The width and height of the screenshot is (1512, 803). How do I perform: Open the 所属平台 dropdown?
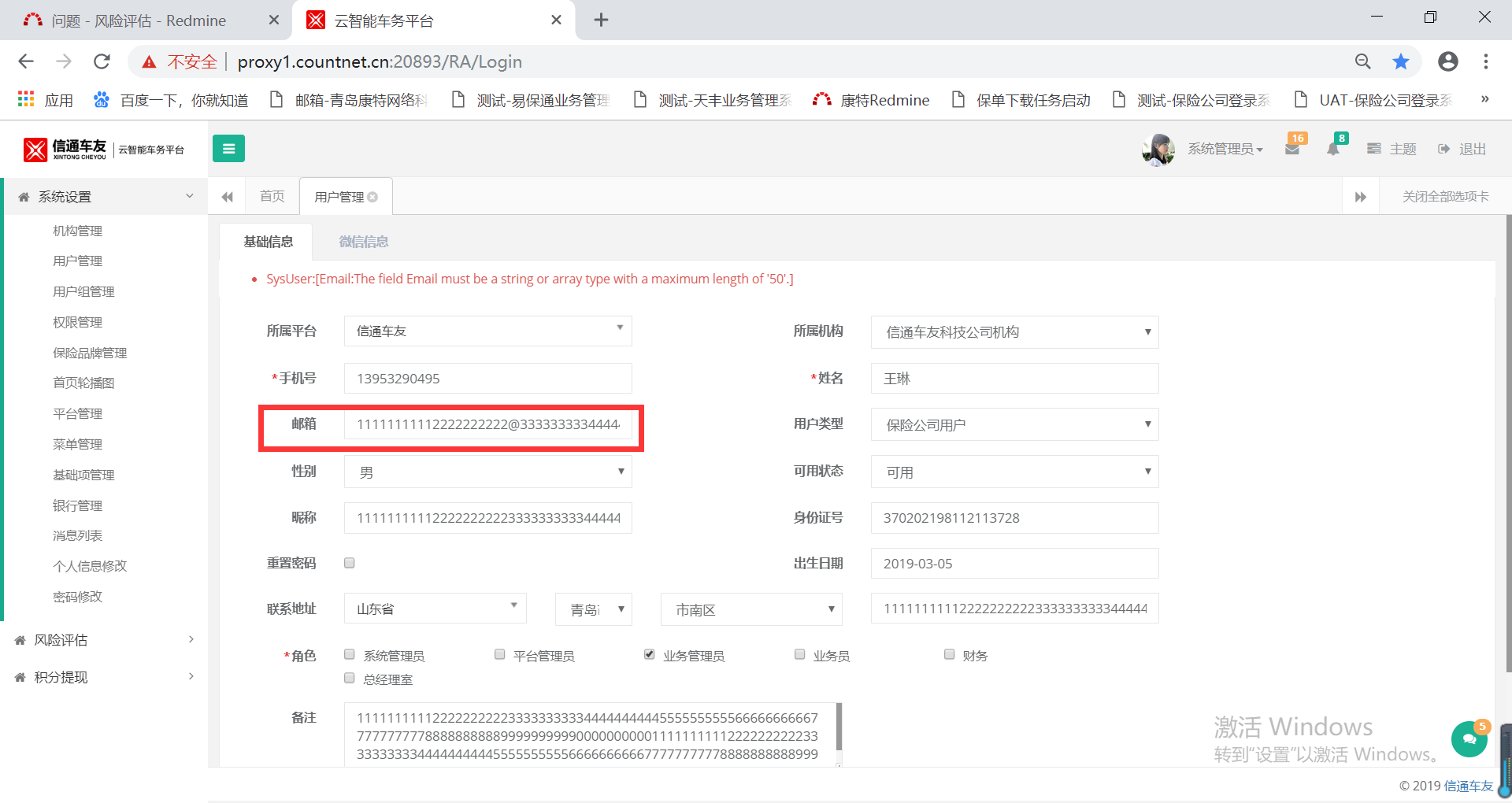[488, 331]
